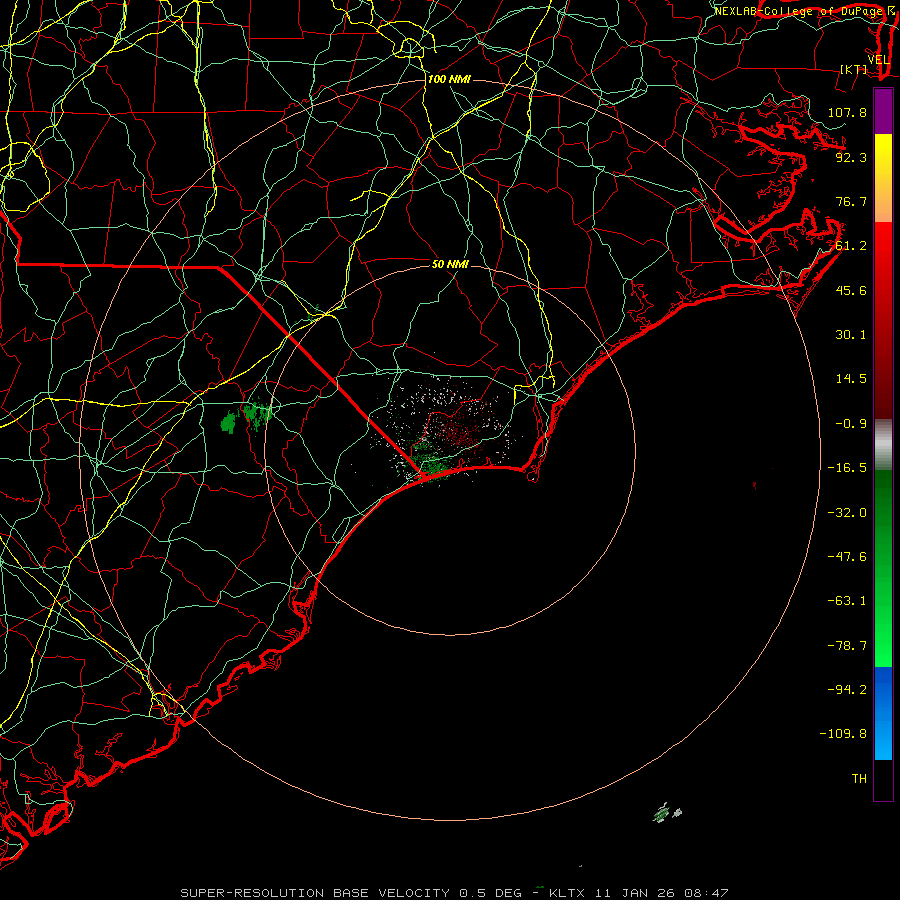900x900 pixels.
Task: Click the -109.8 velocity scale value
Action: pos(843,734)
